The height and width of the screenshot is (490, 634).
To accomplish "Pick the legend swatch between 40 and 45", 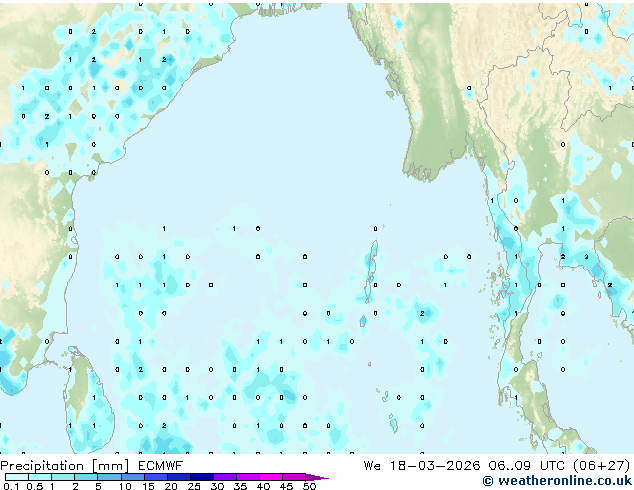I will click(271, 477).
